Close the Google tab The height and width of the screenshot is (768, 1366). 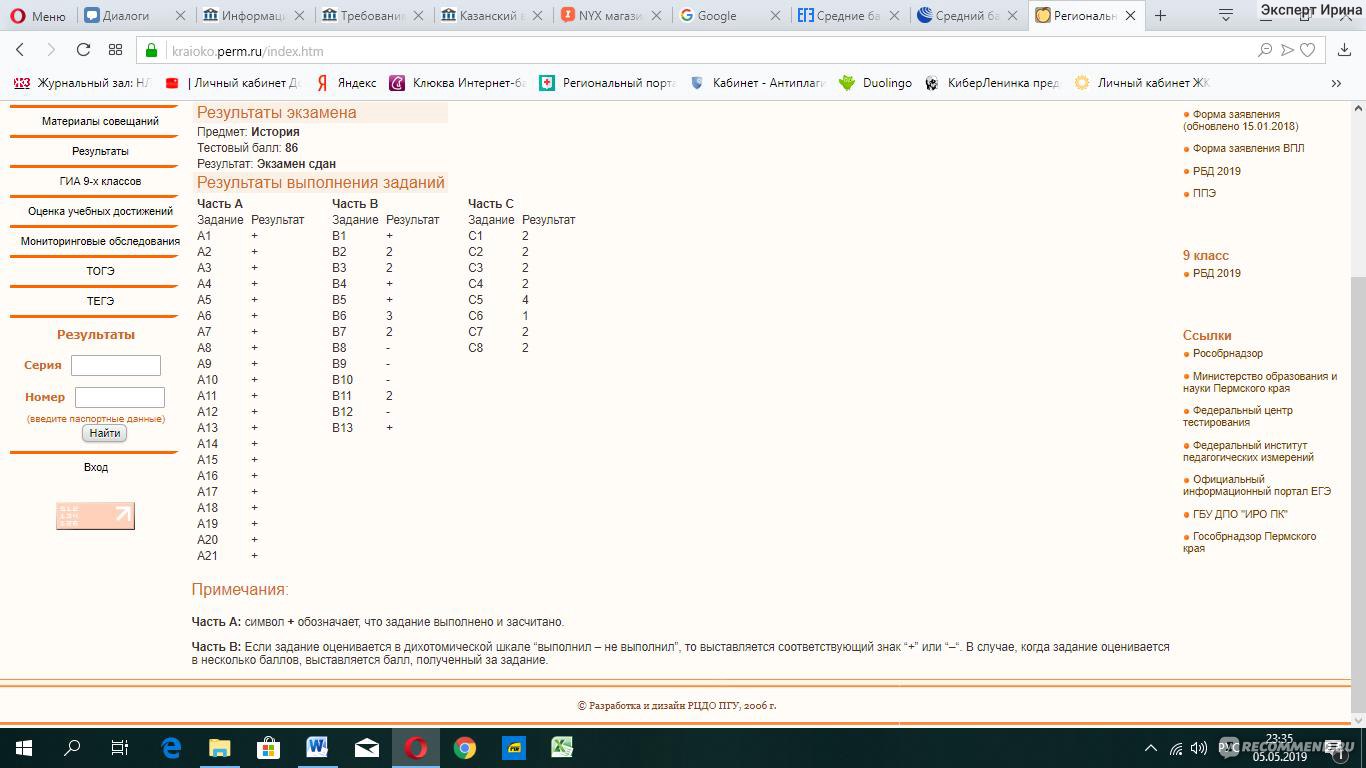(775, 16)
